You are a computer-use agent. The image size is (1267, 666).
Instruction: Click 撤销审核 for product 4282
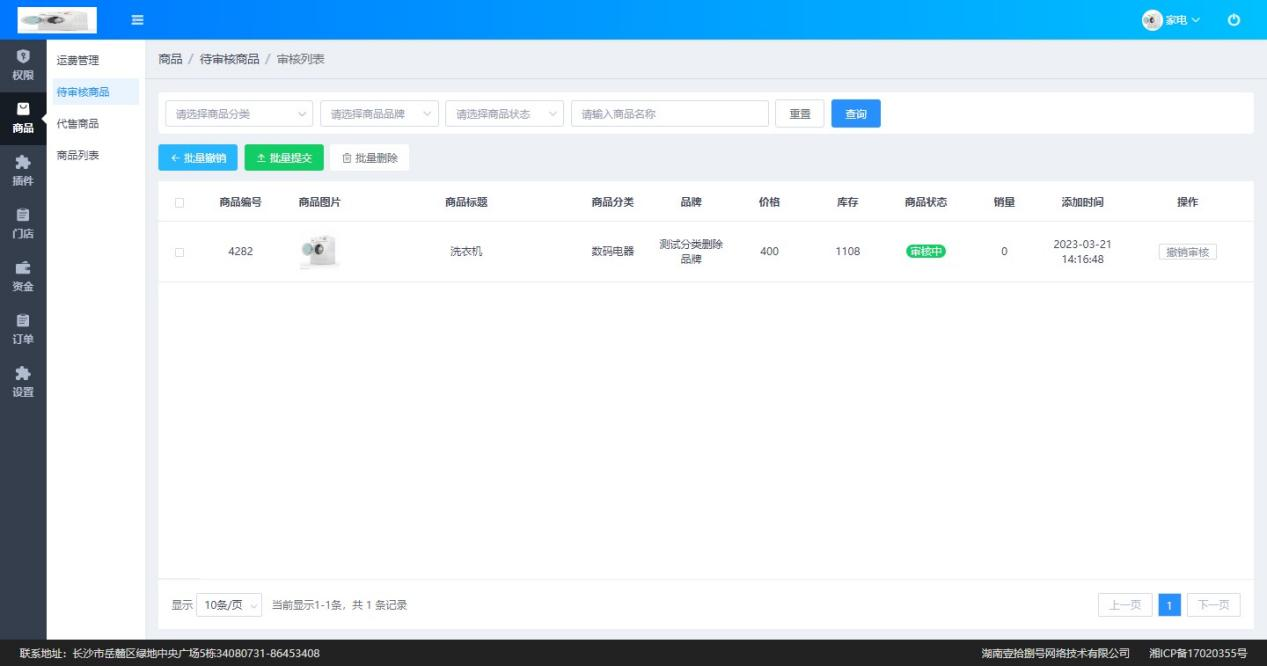1188,252
